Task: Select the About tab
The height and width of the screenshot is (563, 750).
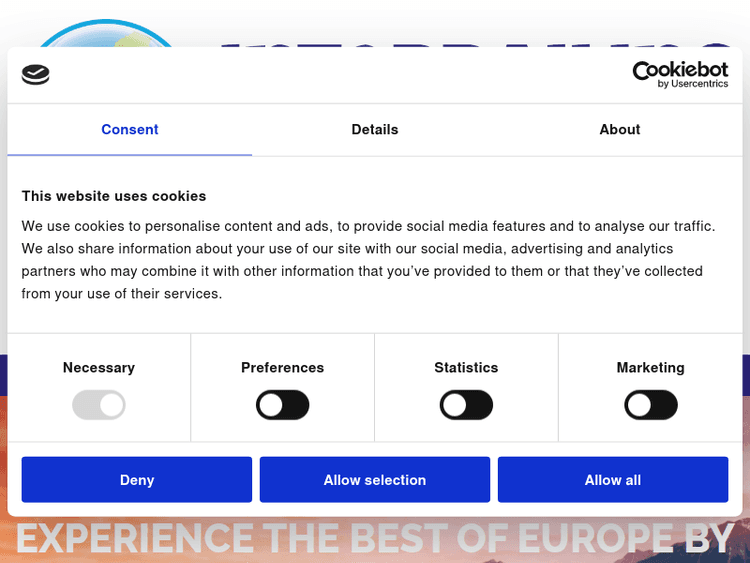Action: pyautogui.click(x=620, y=130)
